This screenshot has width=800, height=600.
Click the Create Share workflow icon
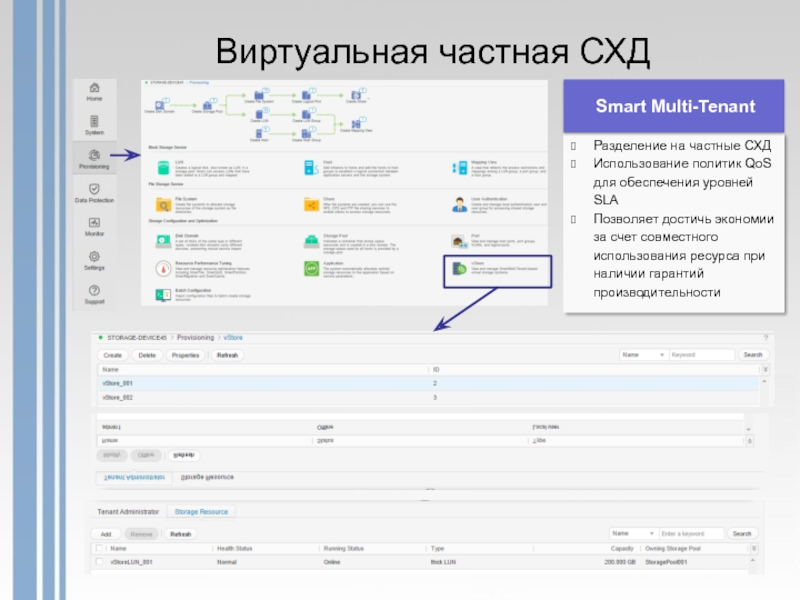point(356,95)
